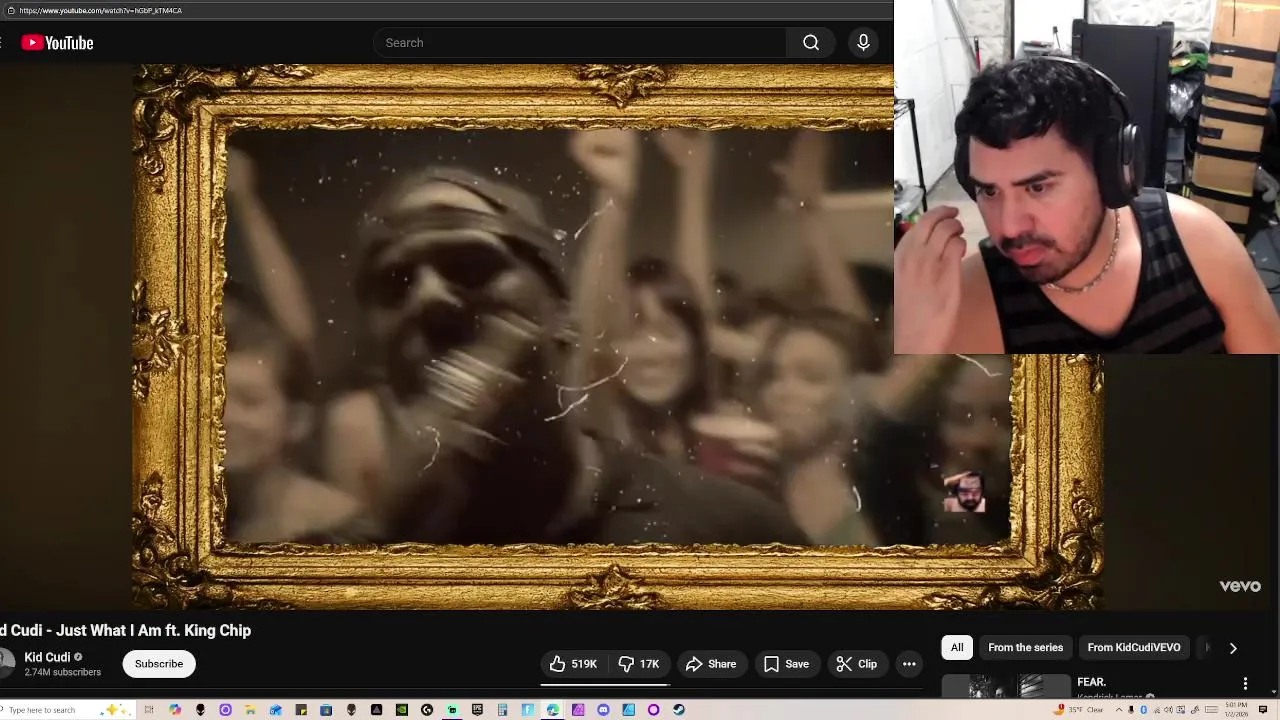Save the video to a playlist
The image size is (1280, 720).
pos(786,664)
